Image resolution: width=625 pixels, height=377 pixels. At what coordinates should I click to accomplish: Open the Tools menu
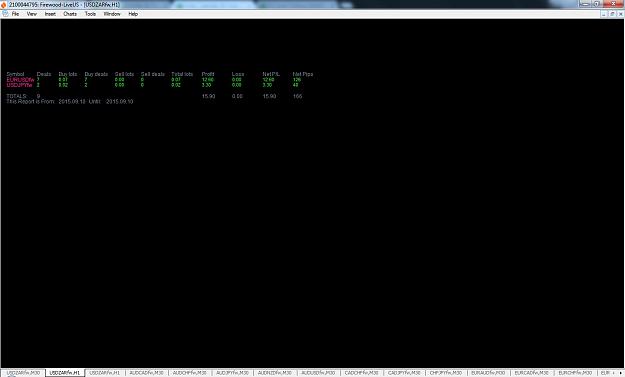coord(90,14)
